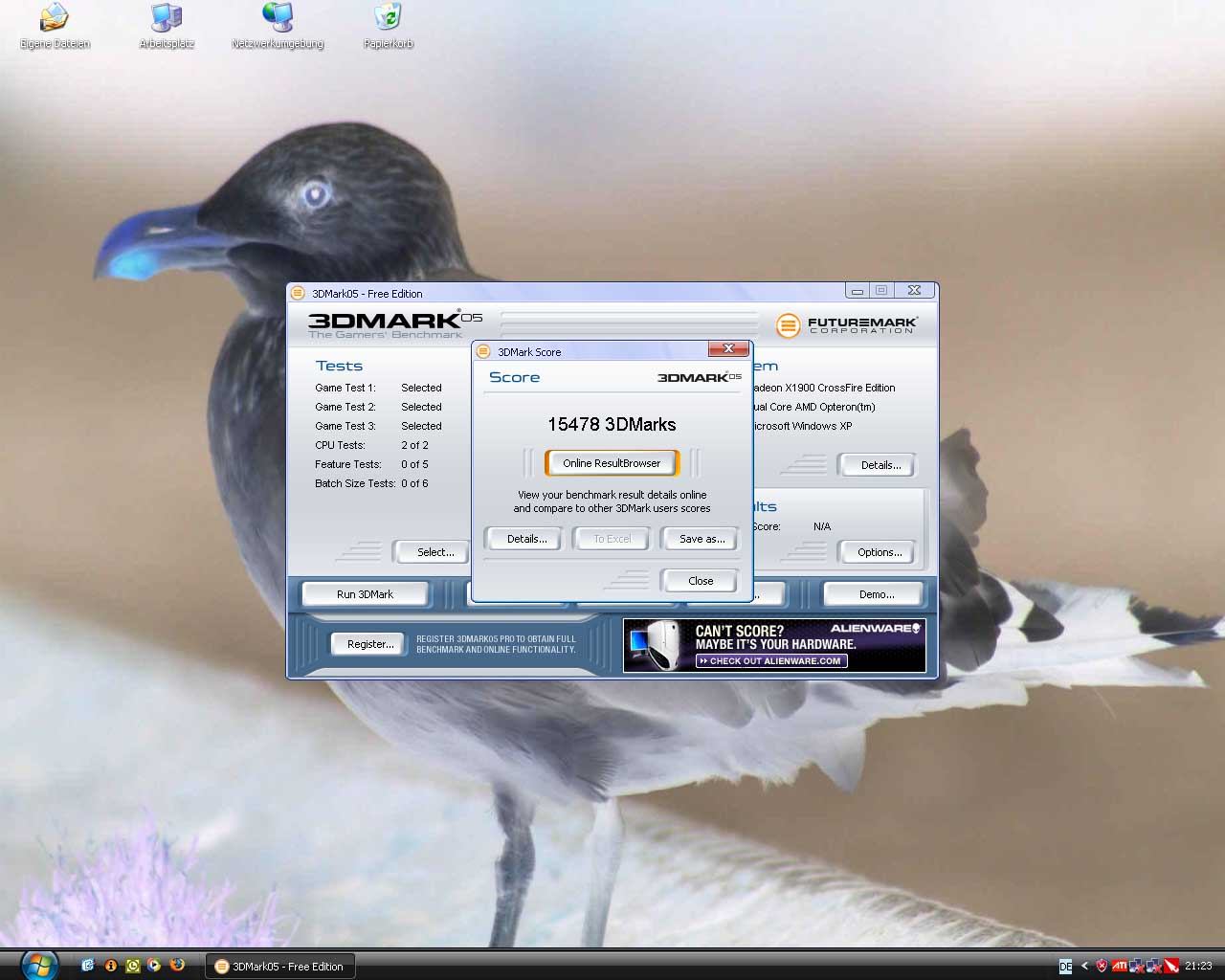
Task: Open the Options... button
Action: click(880, 552)
